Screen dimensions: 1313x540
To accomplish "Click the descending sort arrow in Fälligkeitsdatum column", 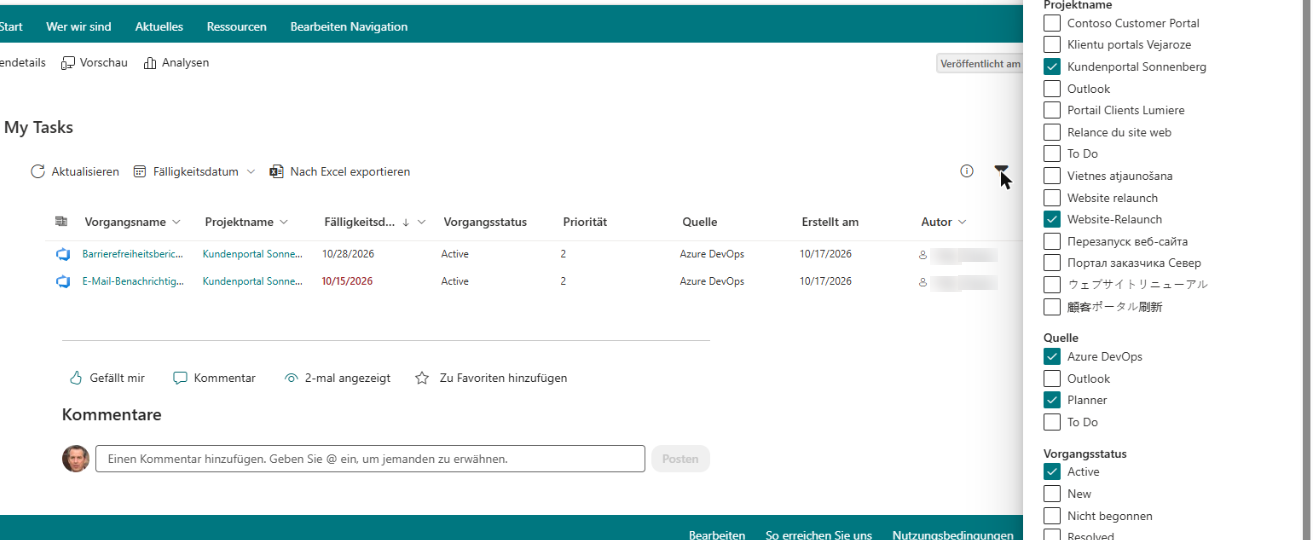I will pos(406,222).
